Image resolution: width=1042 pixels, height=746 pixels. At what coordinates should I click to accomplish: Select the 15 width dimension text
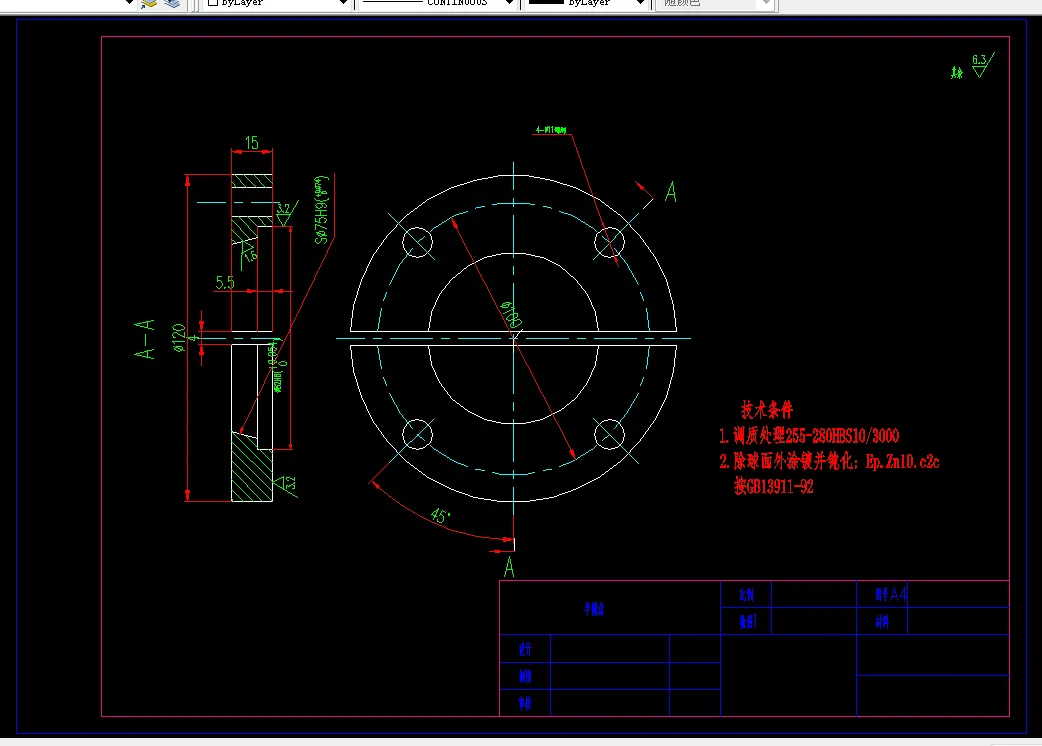point(252,143)
